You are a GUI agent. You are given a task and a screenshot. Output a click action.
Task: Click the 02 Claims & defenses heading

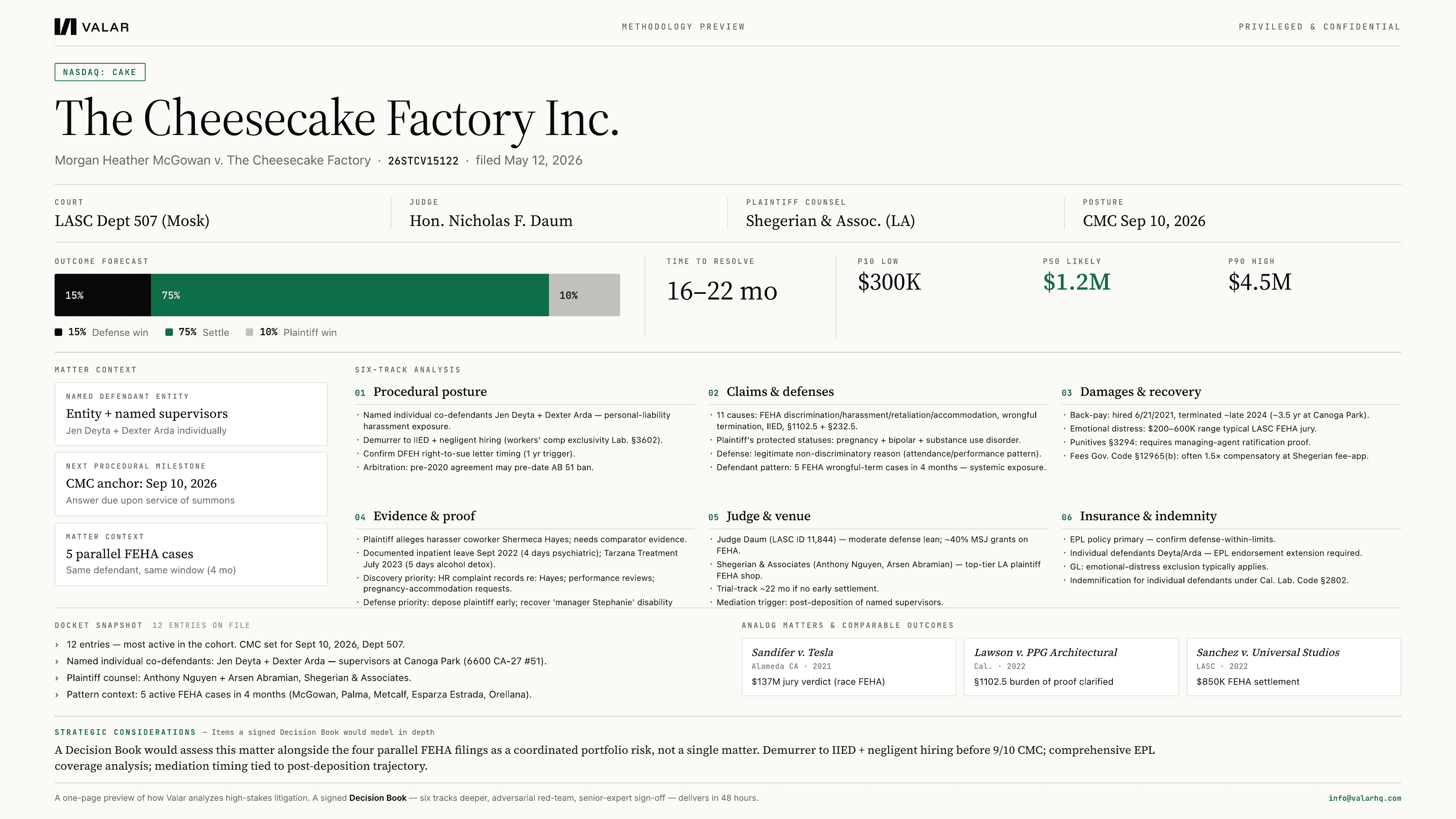771,392
